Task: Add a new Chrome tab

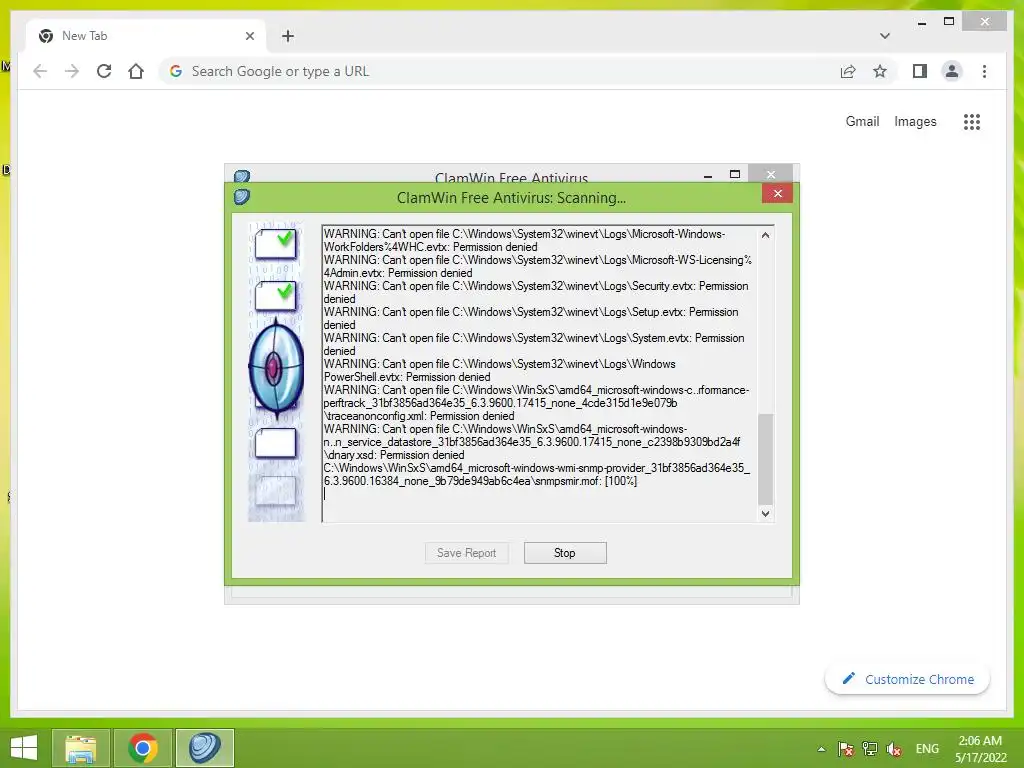Action: coord(288,36)
